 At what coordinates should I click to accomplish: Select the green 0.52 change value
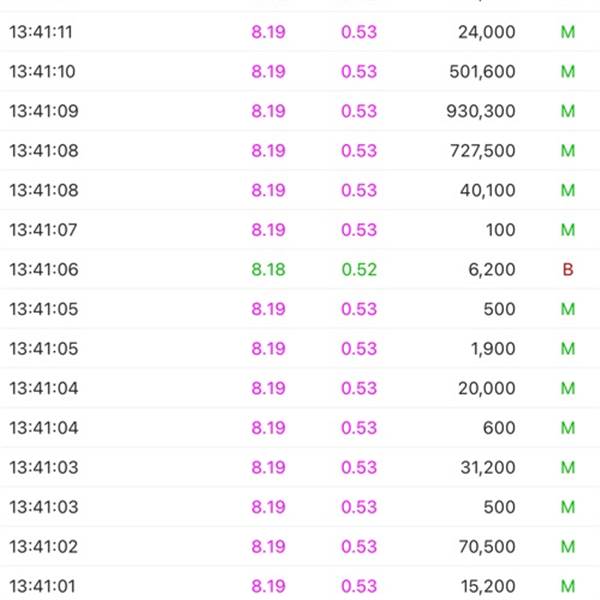coord(359,269)
